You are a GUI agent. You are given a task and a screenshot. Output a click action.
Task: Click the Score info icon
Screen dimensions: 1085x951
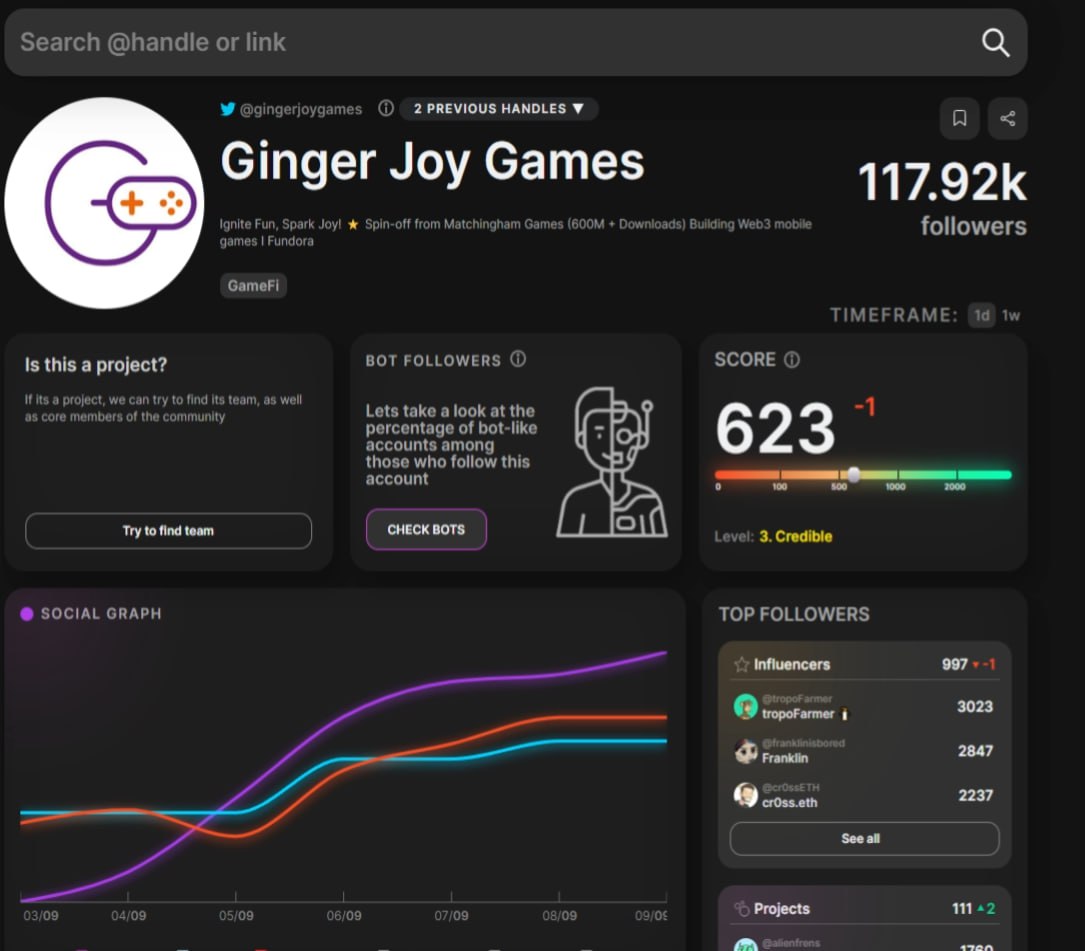coord(792,360)
